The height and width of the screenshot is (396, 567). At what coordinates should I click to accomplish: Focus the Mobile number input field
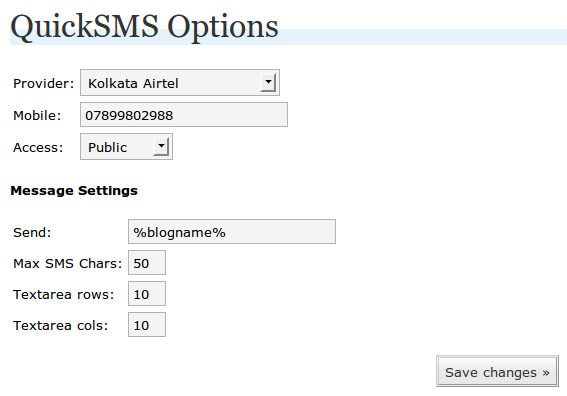click(184, 115)
